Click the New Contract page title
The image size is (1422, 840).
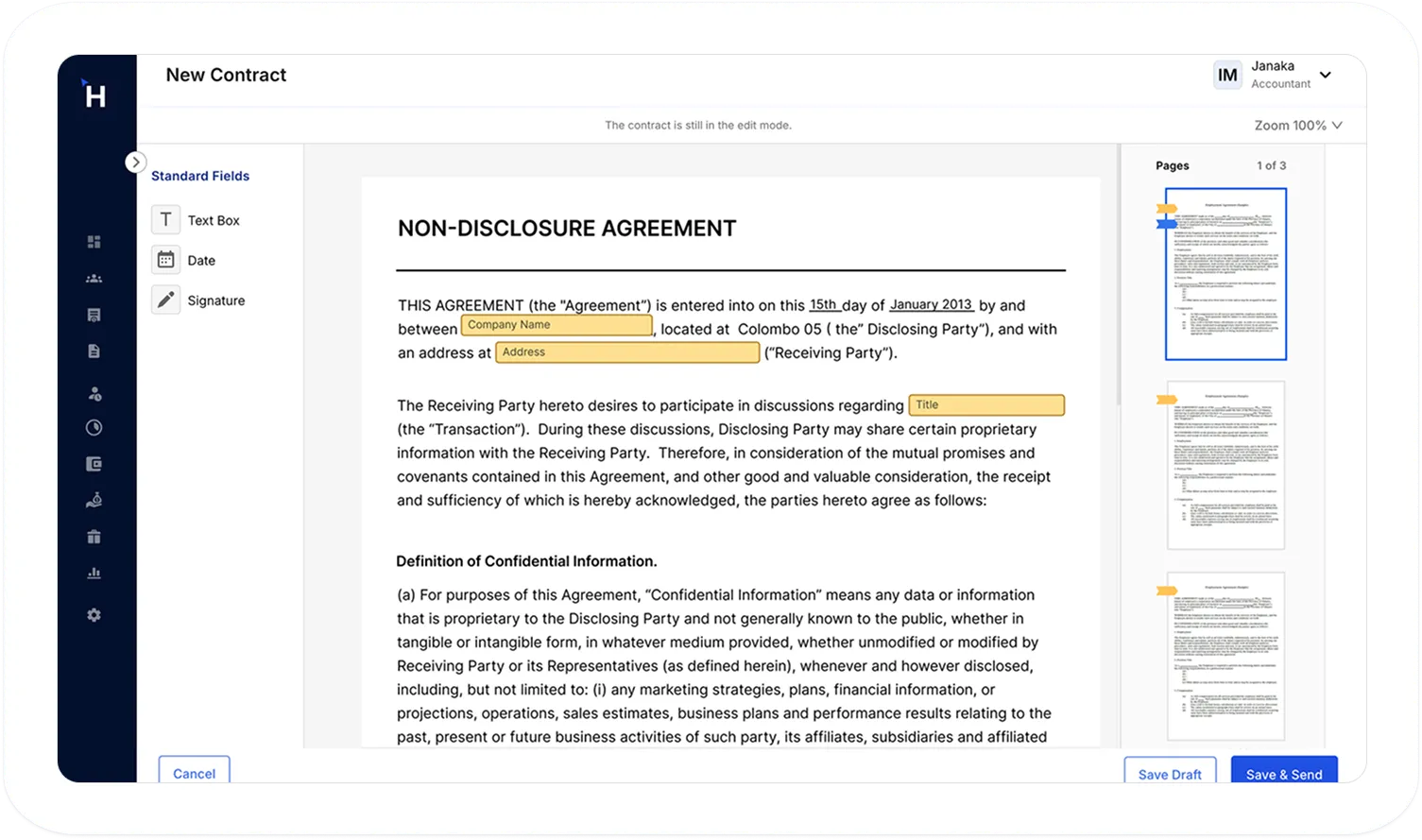226,75
